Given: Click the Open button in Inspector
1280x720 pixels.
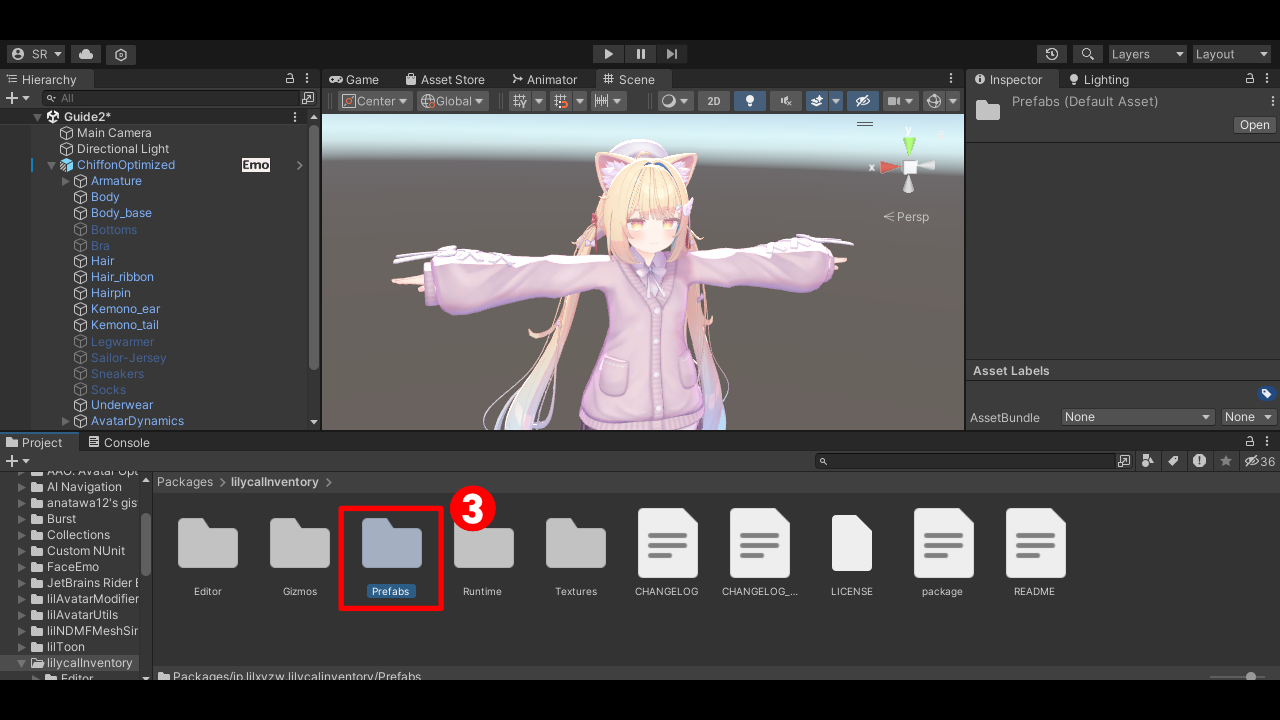Looking at the screenshot, I should [1254, 125].
